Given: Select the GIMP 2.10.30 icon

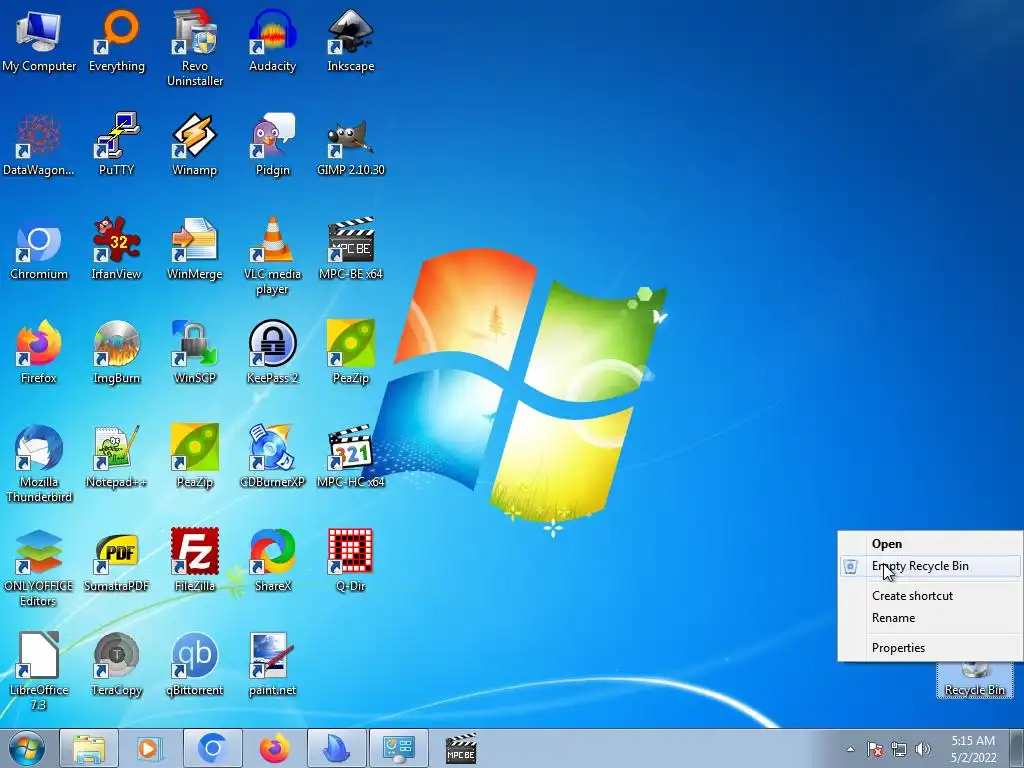Looking at the screenshot, I should (351, 144).
